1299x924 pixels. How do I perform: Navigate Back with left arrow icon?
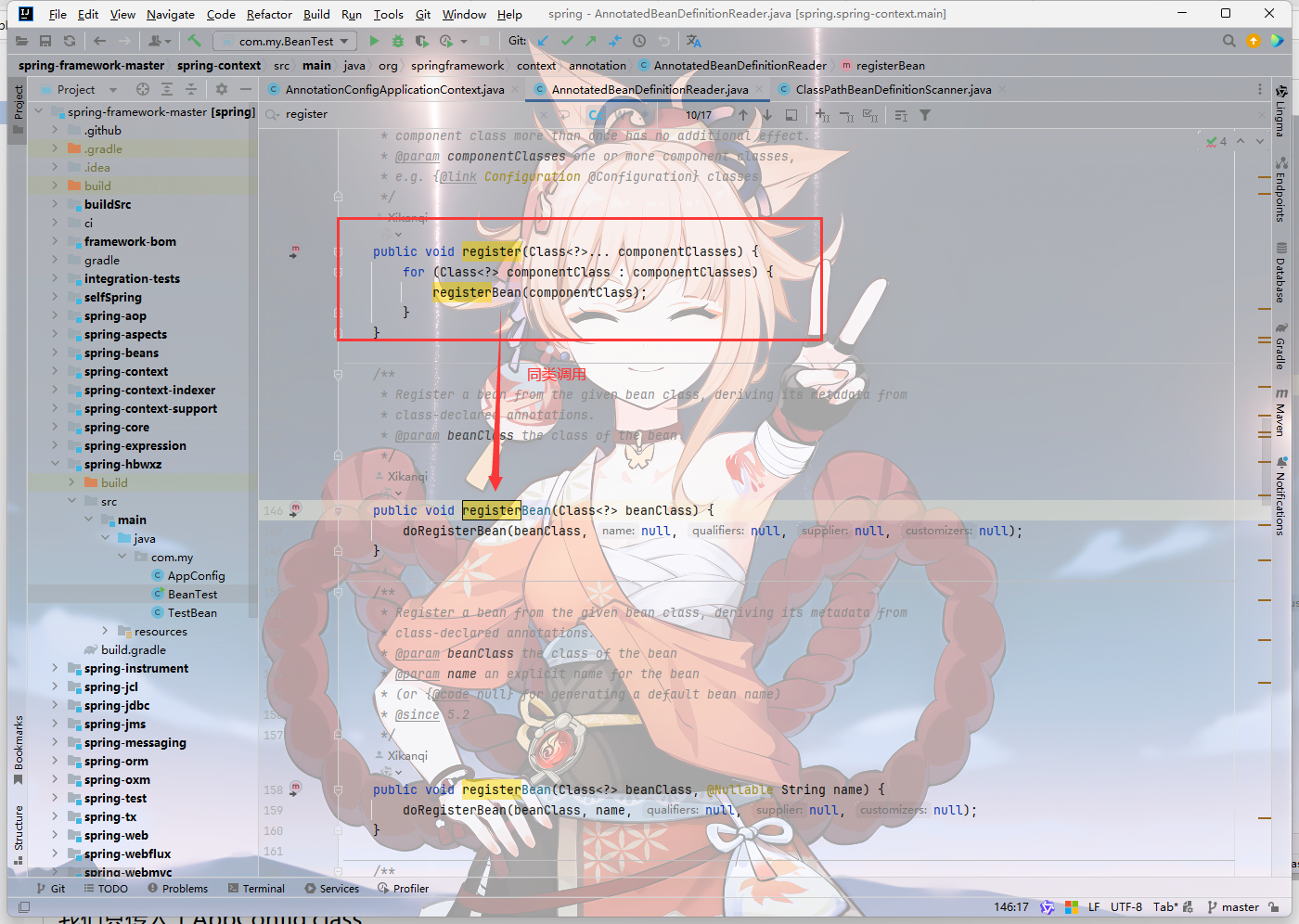[x=99, y=41]
